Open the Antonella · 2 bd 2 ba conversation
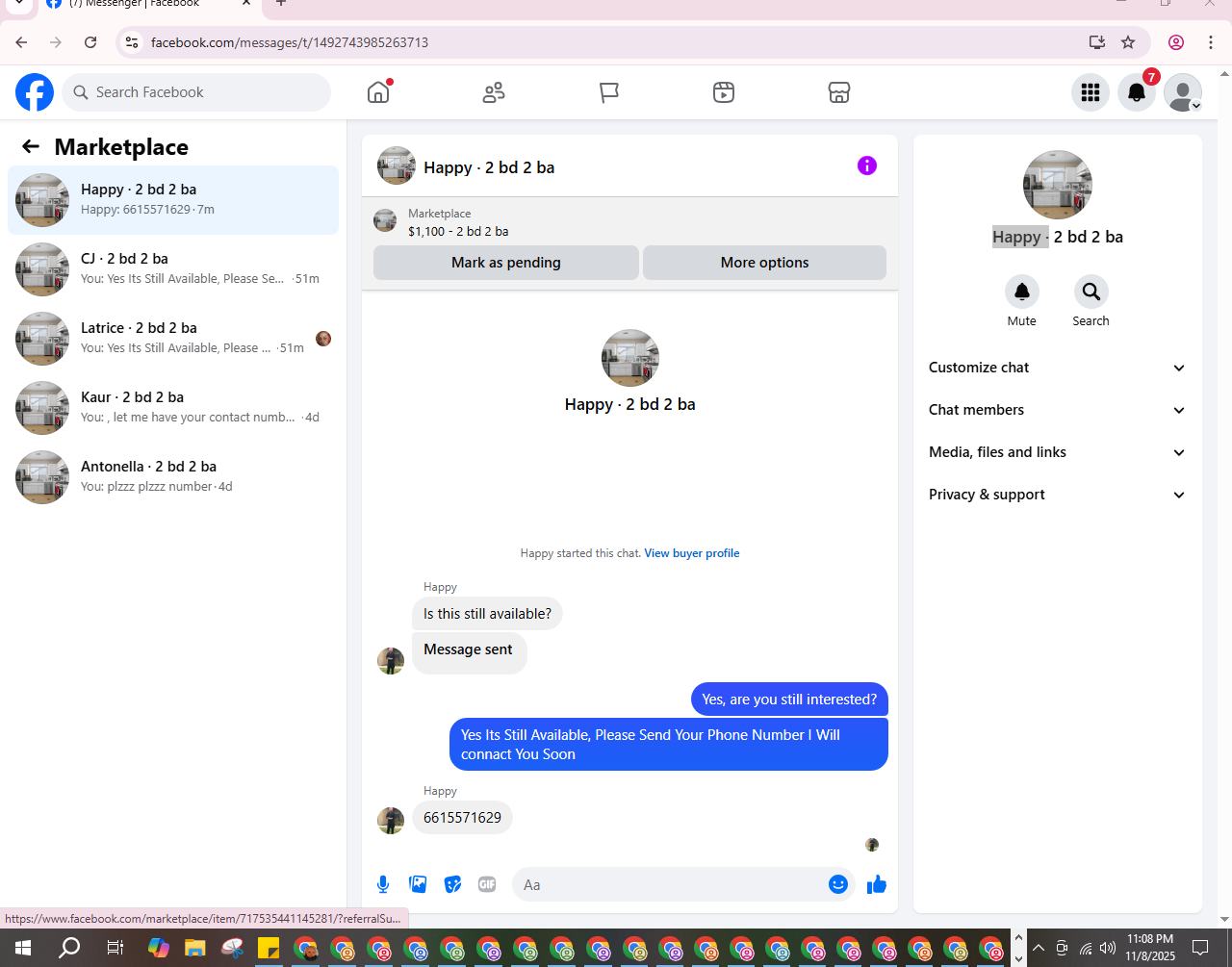Image resolution: width=1232 pixels, height=967 pixels. 173,477
